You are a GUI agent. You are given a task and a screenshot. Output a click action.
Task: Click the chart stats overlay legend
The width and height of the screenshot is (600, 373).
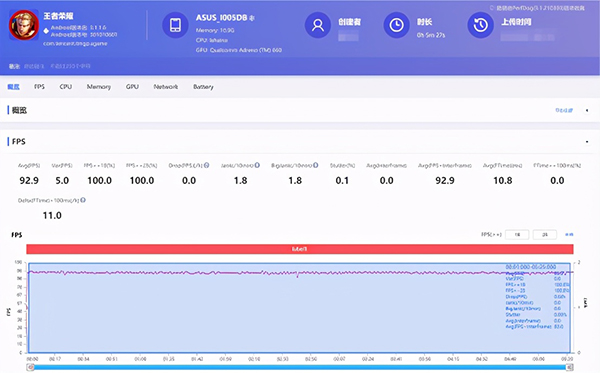point(537,296)
